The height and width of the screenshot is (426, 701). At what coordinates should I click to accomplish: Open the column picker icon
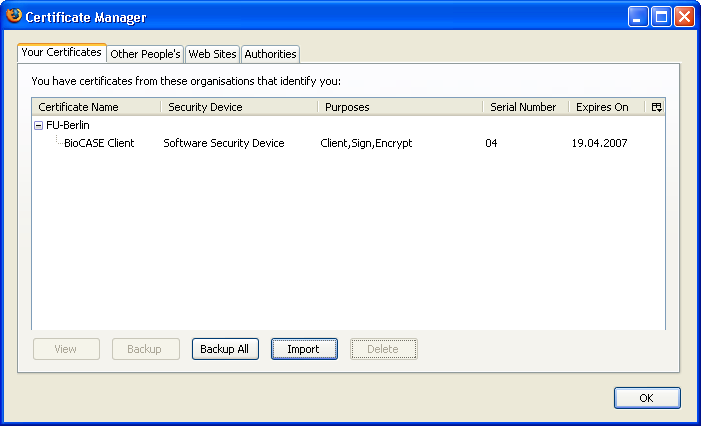(656, 107)
